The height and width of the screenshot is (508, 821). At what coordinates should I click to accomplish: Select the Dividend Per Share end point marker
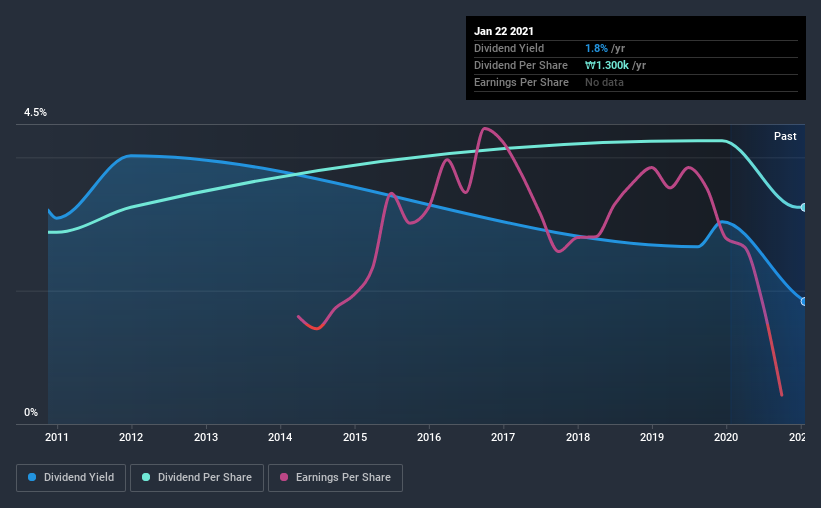click(804, 207)
